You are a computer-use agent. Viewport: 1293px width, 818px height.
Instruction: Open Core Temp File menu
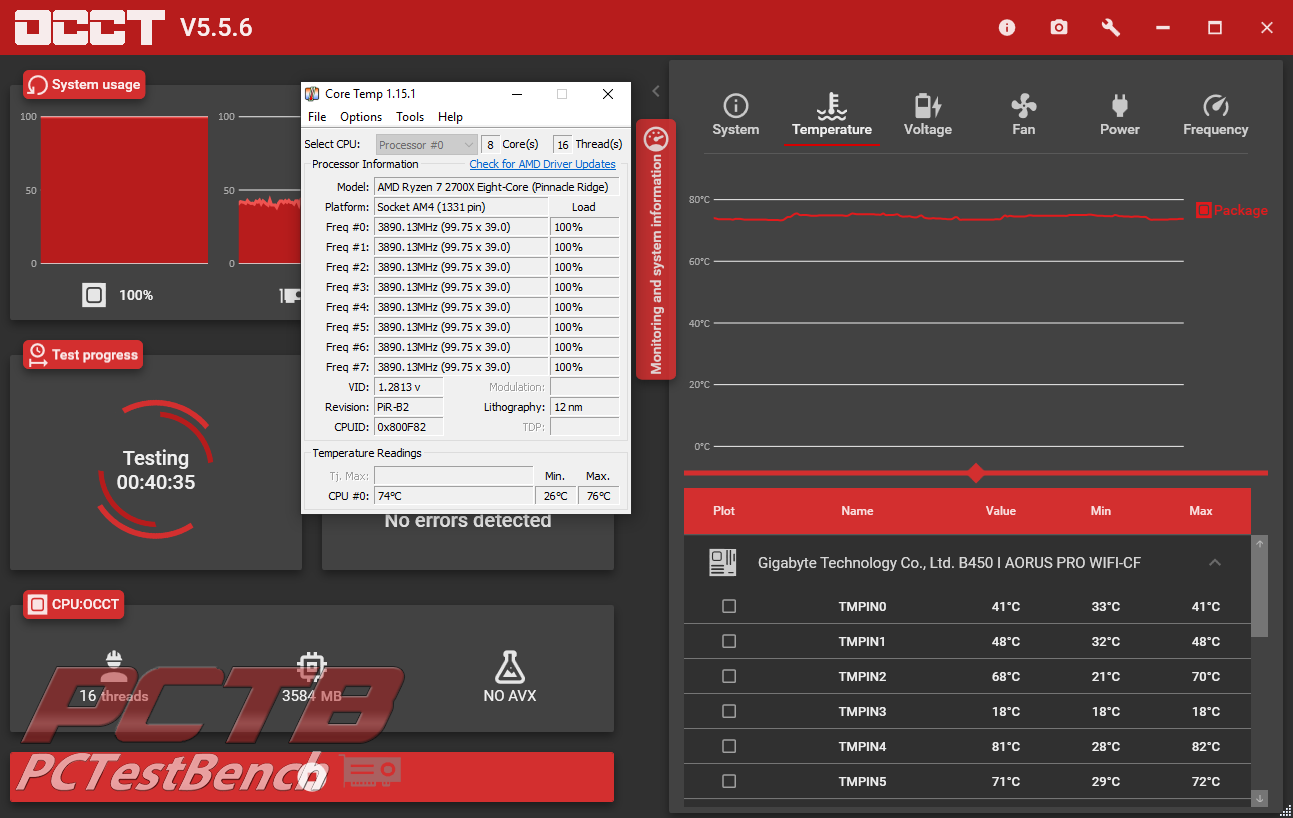coord(317,117)
